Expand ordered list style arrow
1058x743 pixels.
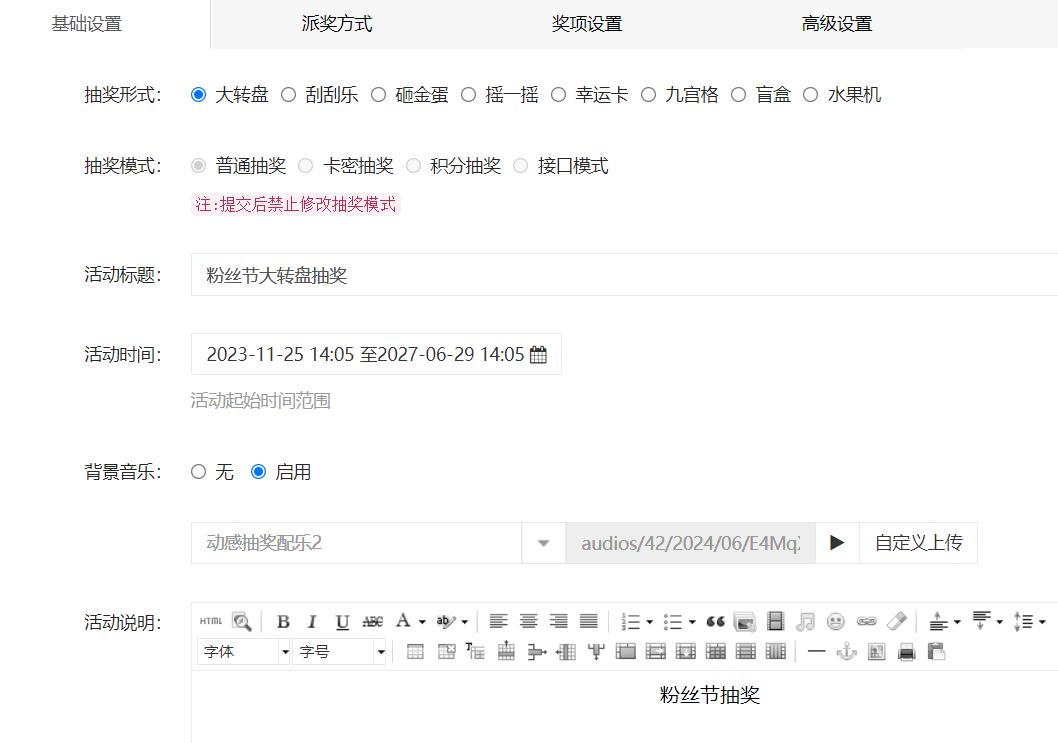pyautogui.click(x=650, y=622)
